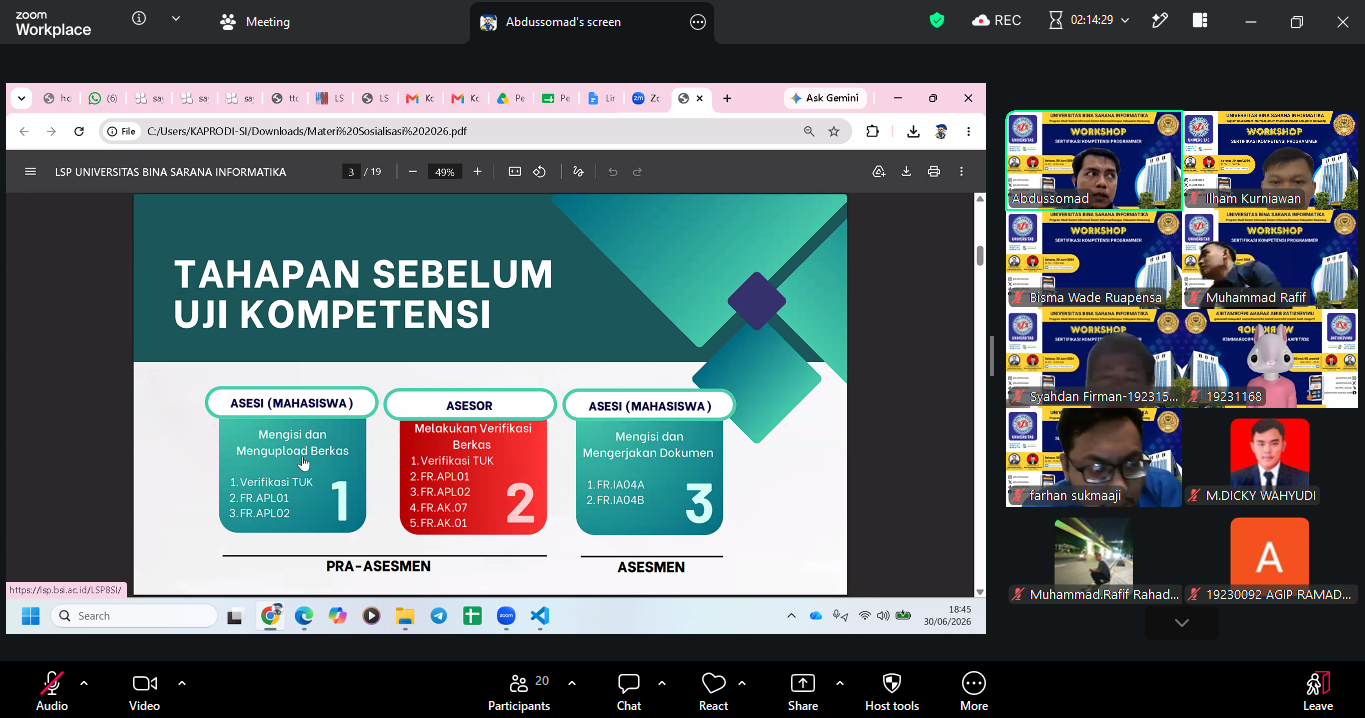Viewport: 1365px width, 718px height.
Task: Toggle Video camera in Zoom toolbar
Action: click(144, 690)
